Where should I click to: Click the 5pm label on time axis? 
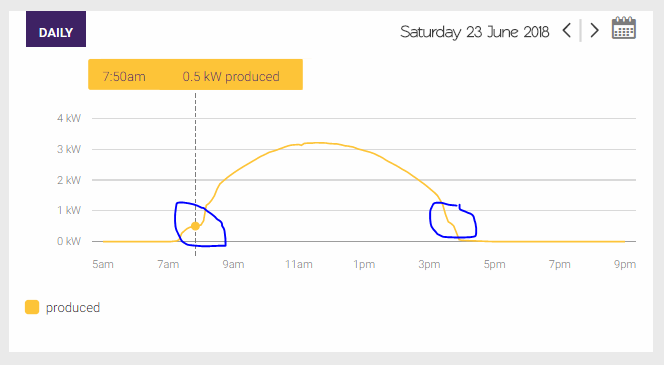pyautogui.click(x=495, y=264)
